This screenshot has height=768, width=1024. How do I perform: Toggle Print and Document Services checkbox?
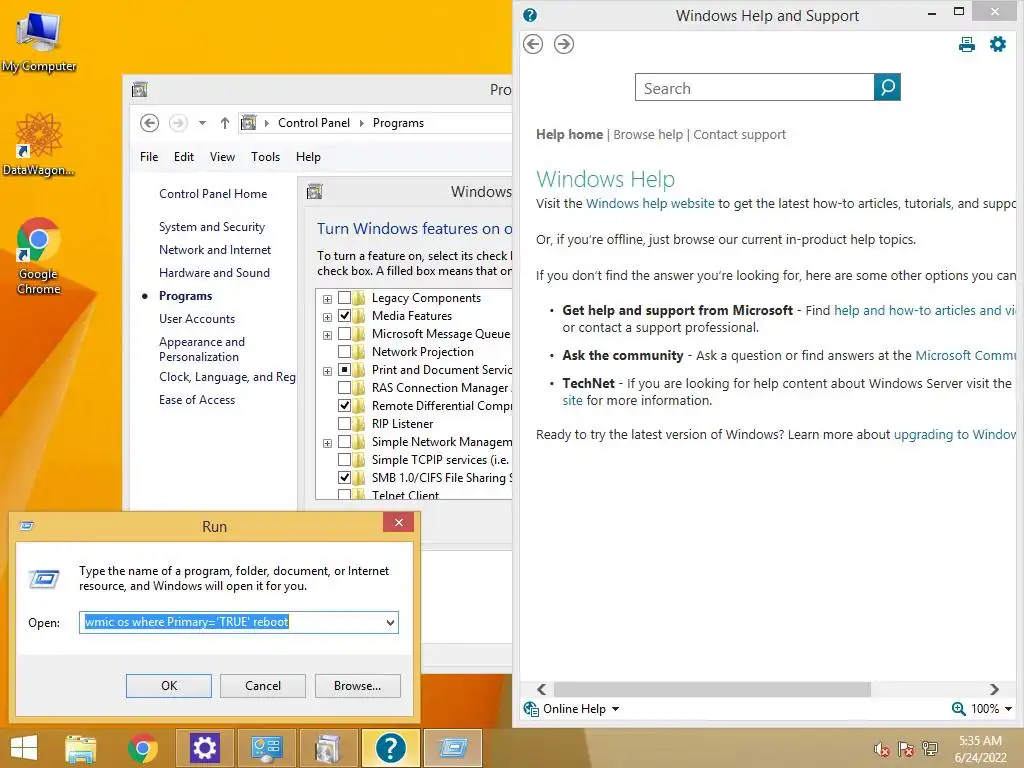[x=344, y=370]
